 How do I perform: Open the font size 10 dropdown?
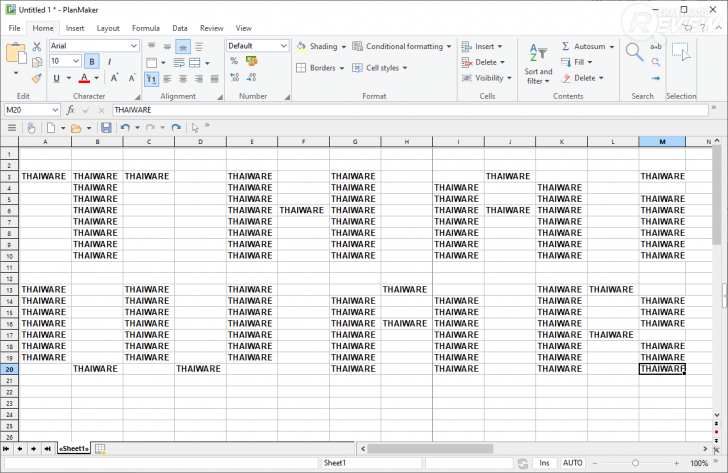(76, 61)
